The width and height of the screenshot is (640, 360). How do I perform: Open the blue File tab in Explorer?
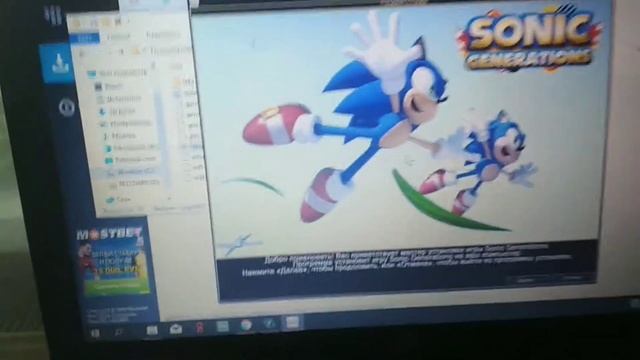[84, 38]
